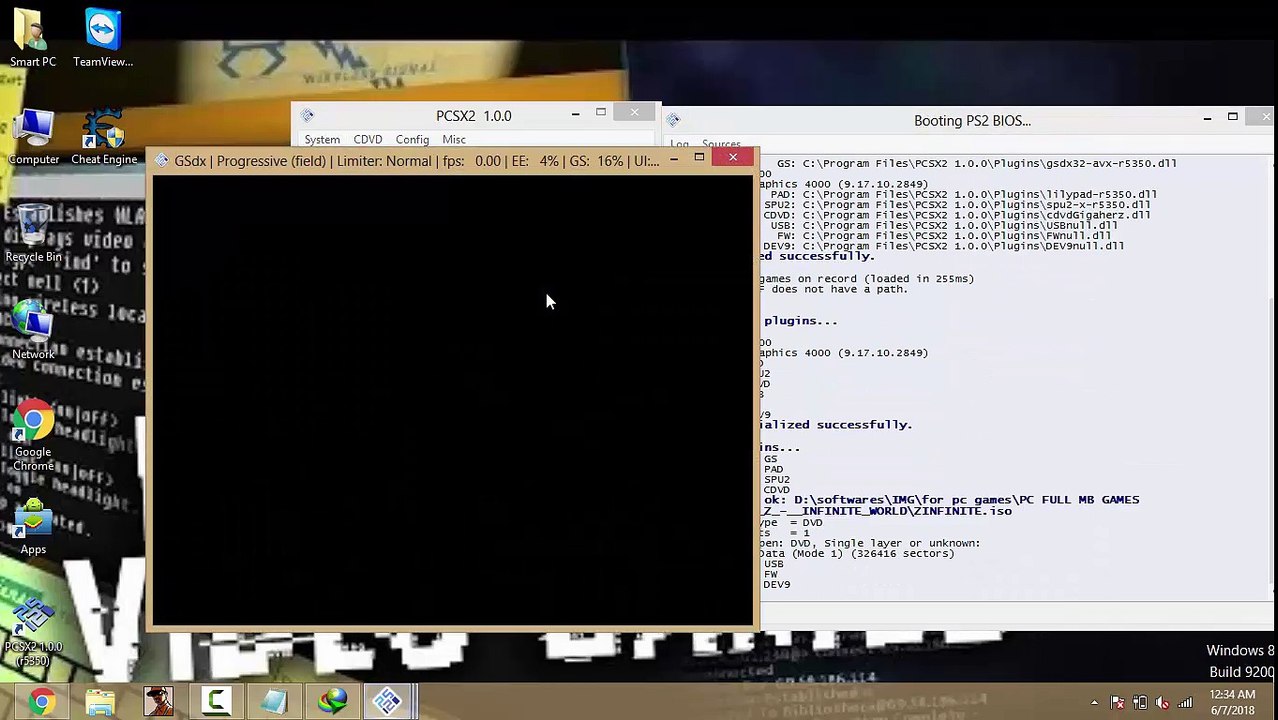Viewport: 1278px width, 720px height.
Task: Click log line with lilypad-r5350.dll
Action: [964, 194]
